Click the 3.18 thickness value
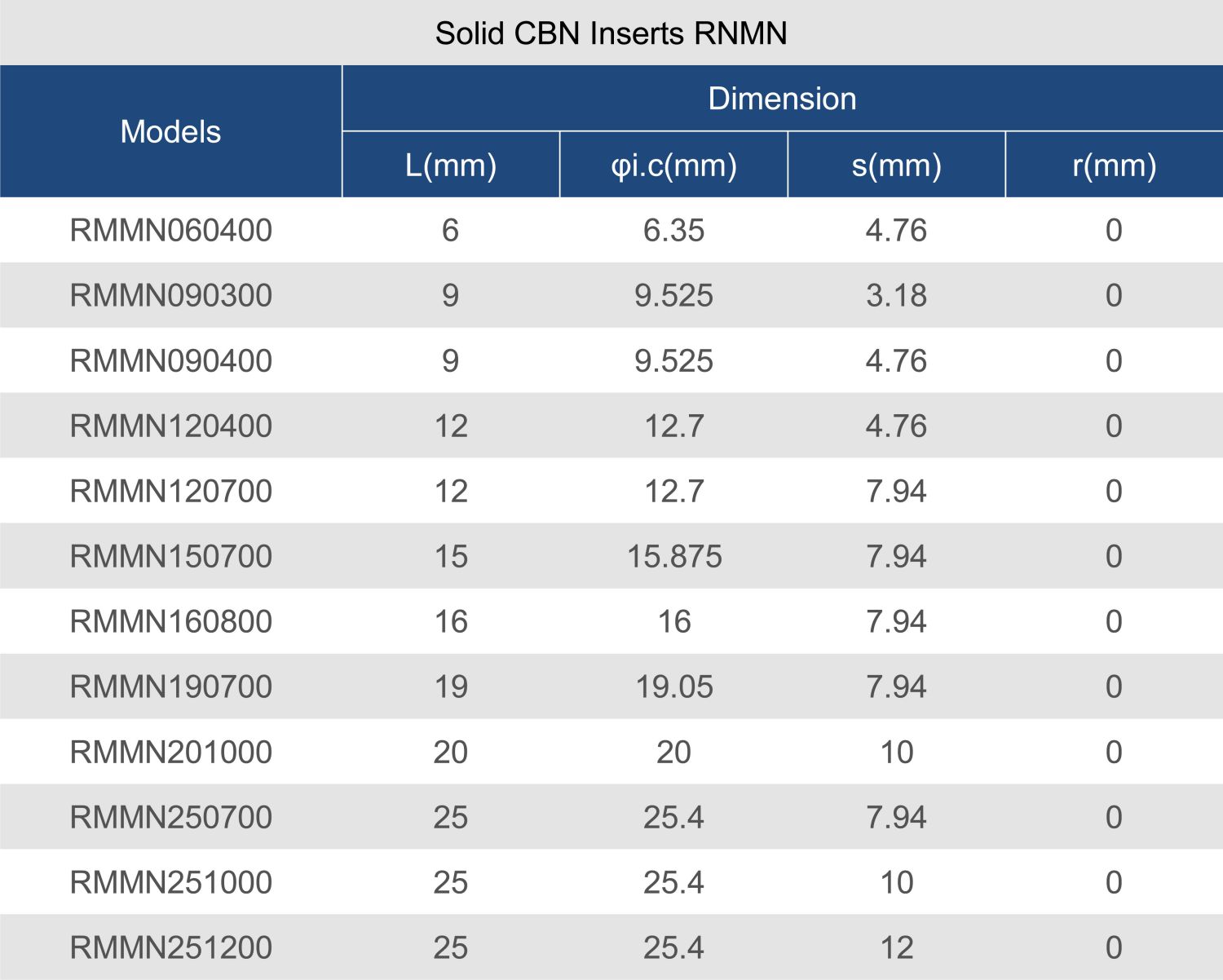Screen dimensions: 1223x980 tap(896, 296)
